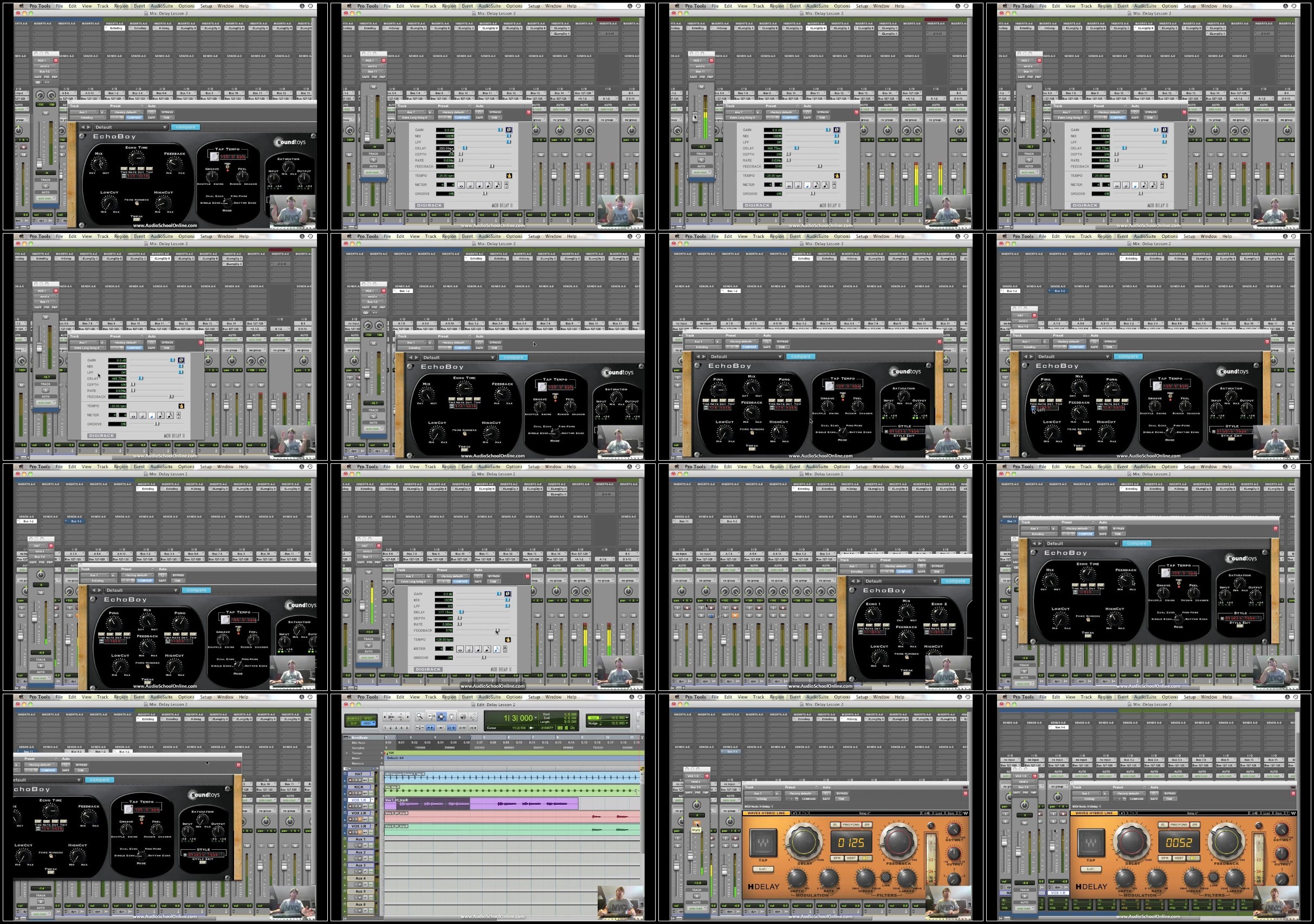Open the Event menu in Edit window frame
Screen dimensions: 1314x924
467,697
